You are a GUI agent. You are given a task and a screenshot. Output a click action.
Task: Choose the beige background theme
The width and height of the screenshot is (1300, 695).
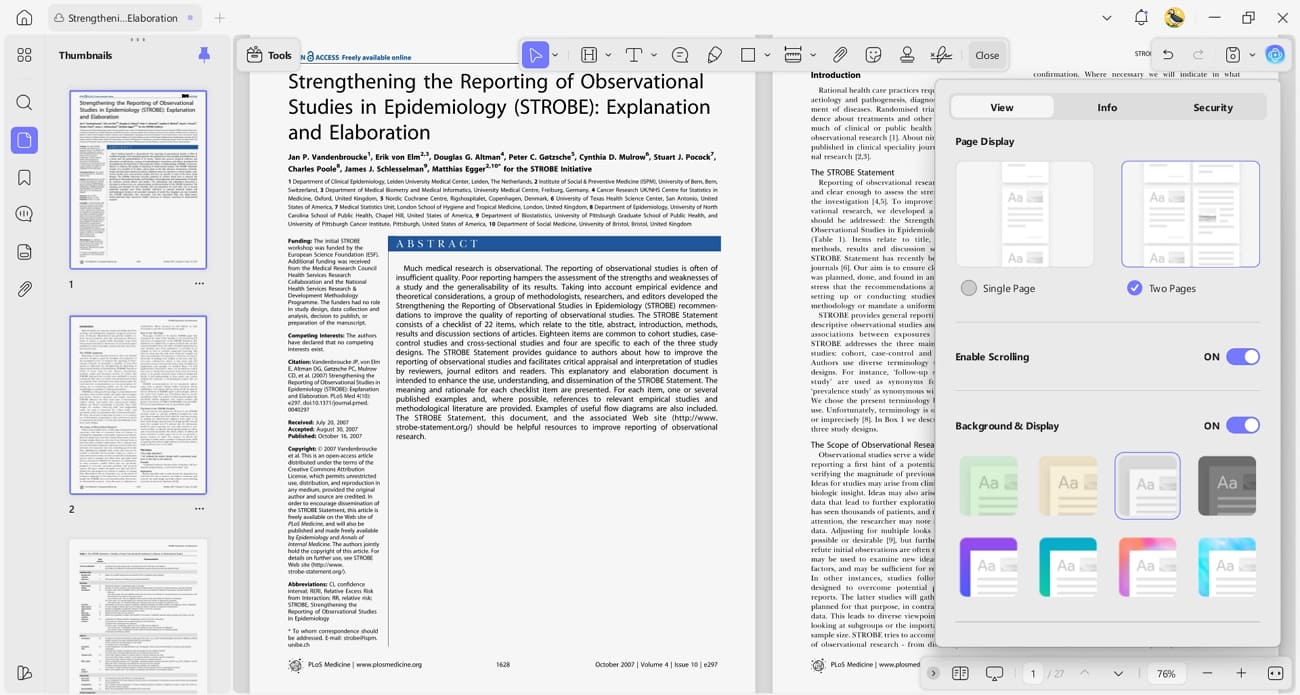[x=1068, y=486]
